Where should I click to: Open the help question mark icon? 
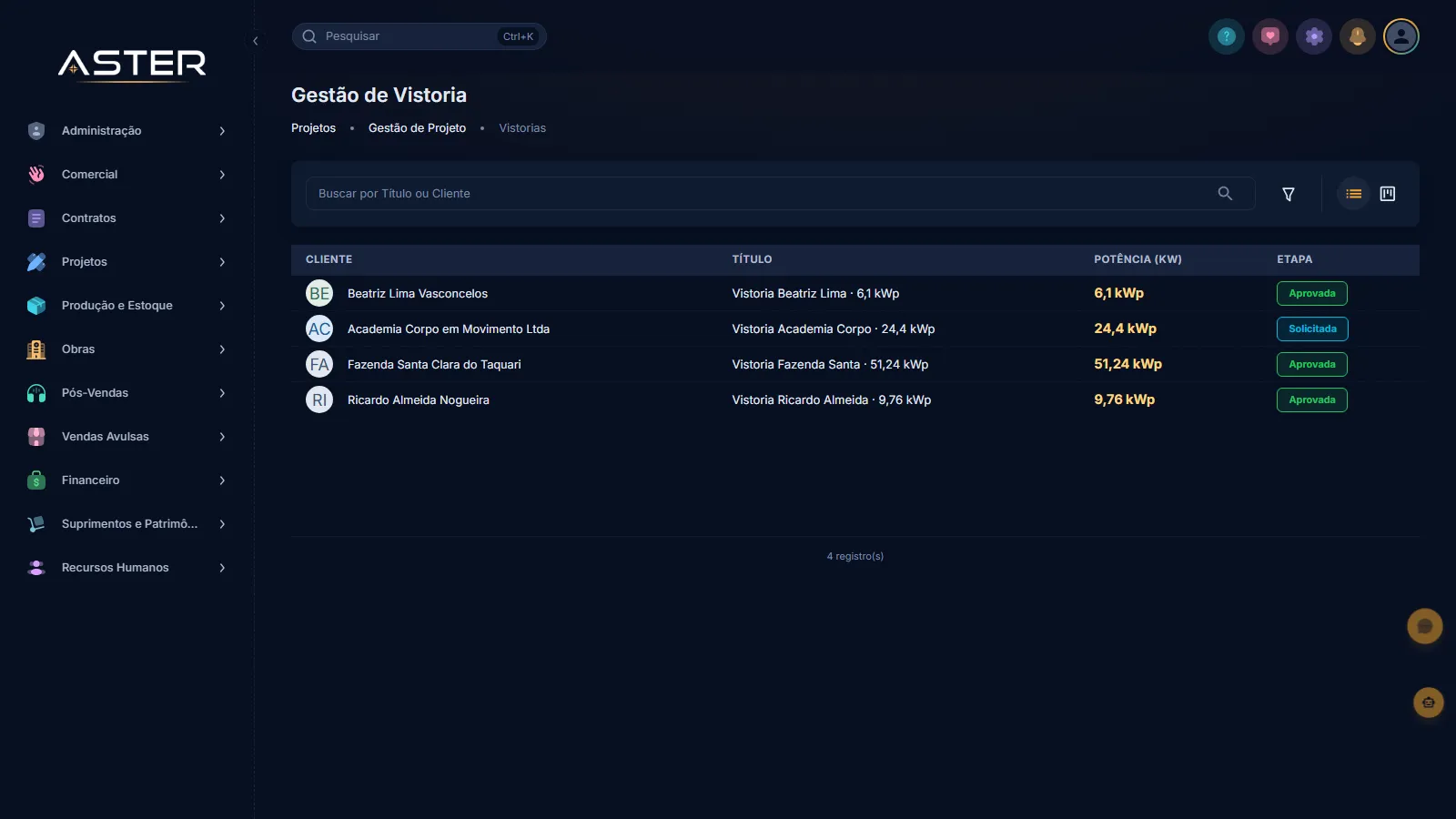1227,36
